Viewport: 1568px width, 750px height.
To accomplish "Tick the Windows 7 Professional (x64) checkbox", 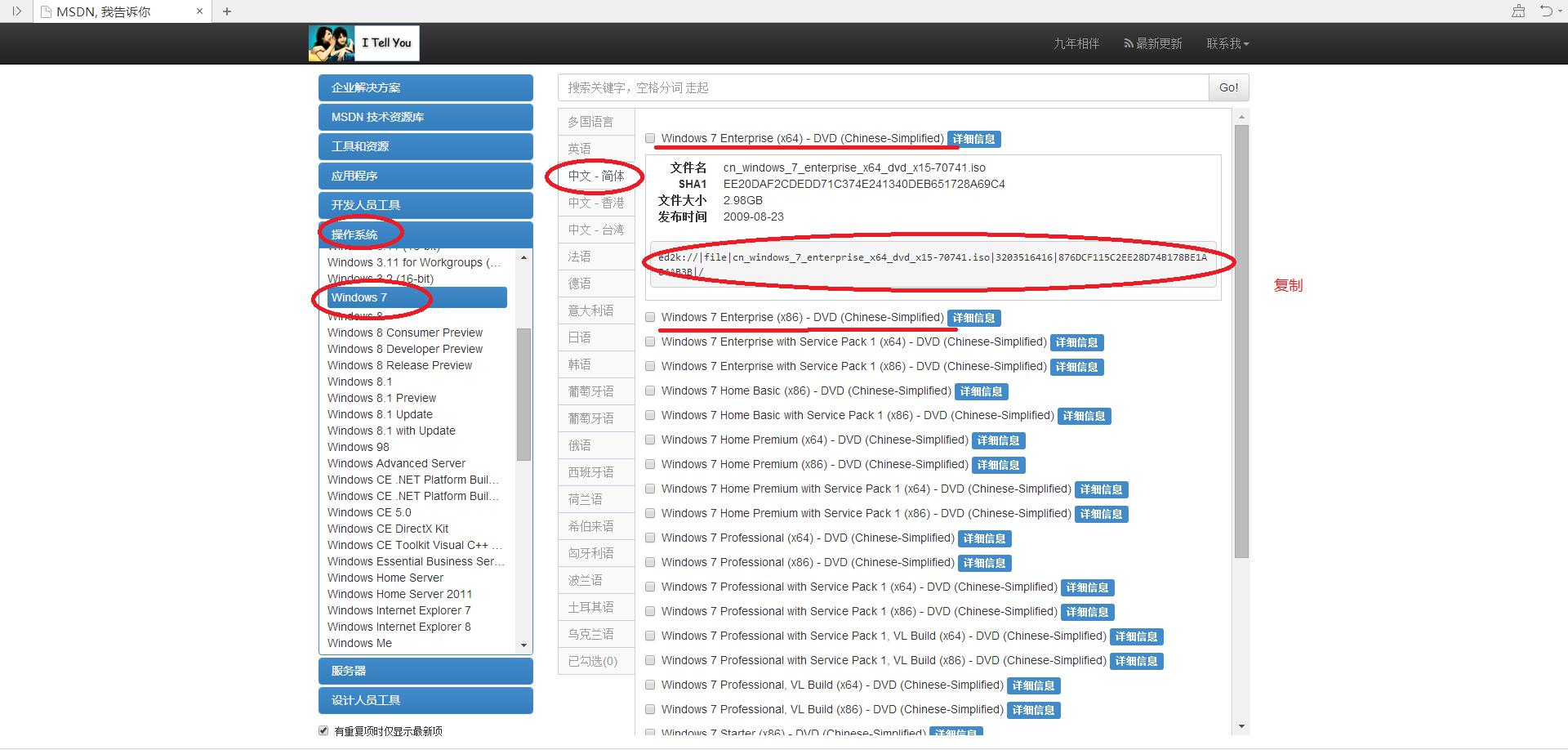I will [650, 538].
